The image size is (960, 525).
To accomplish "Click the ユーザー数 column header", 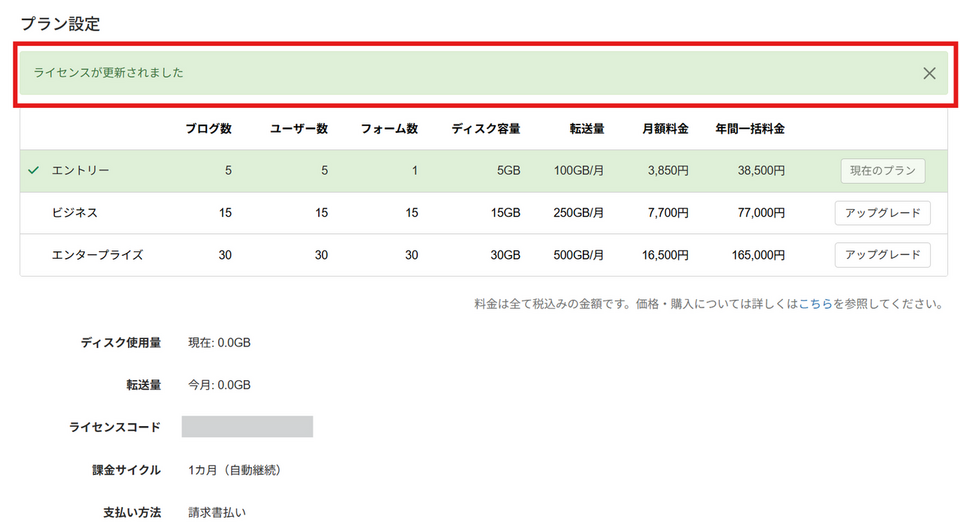I will click(298, 129).
